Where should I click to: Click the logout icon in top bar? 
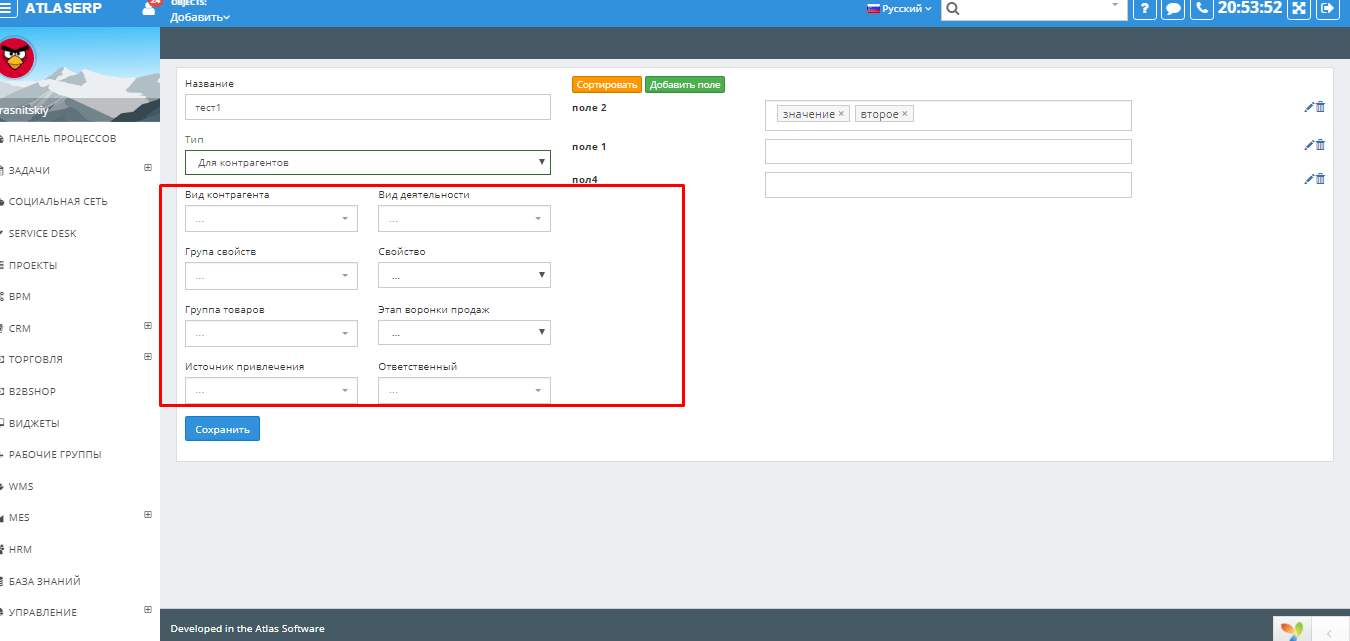[1328, 8]
